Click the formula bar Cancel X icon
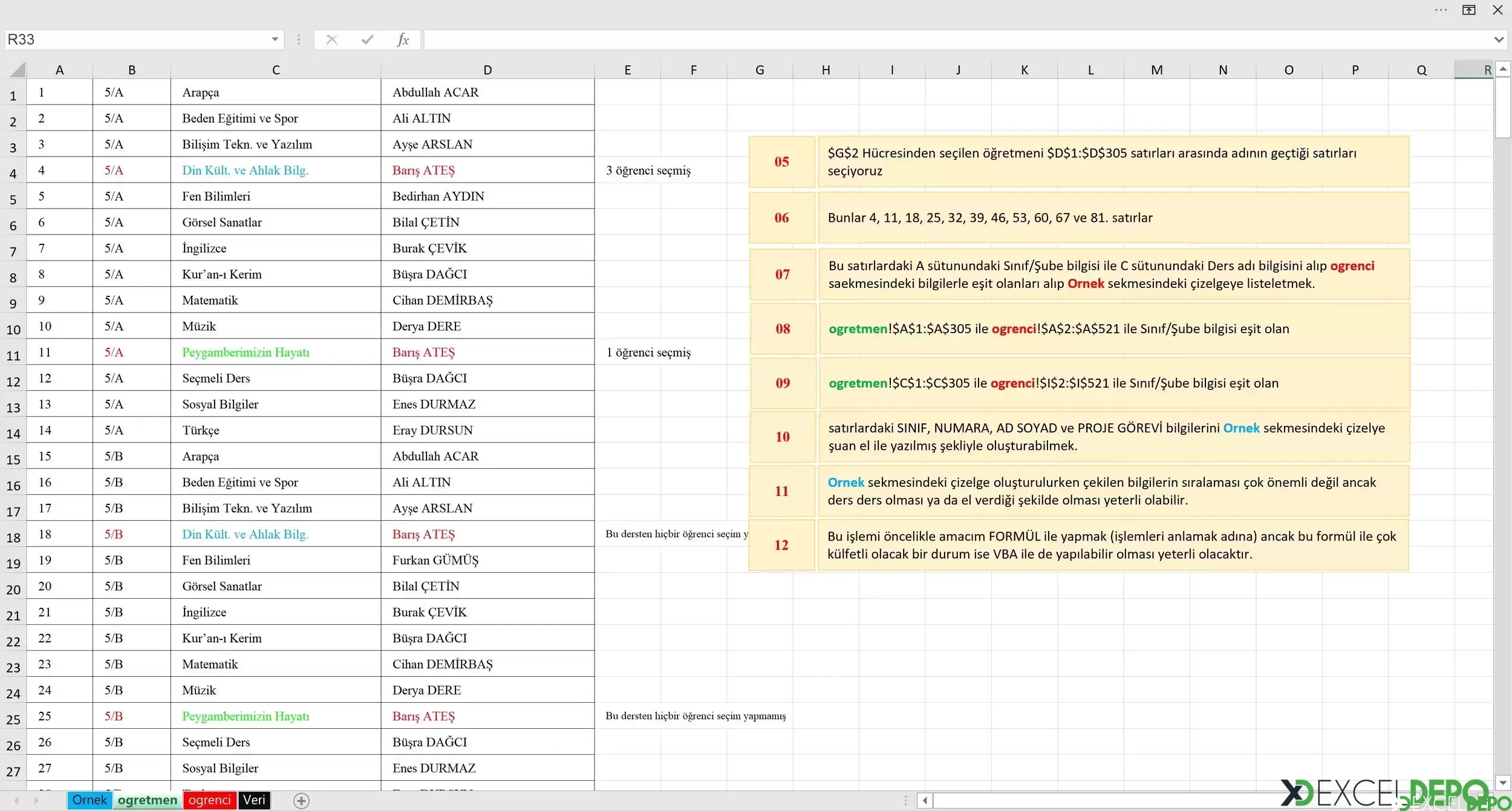 coord(331,40)
